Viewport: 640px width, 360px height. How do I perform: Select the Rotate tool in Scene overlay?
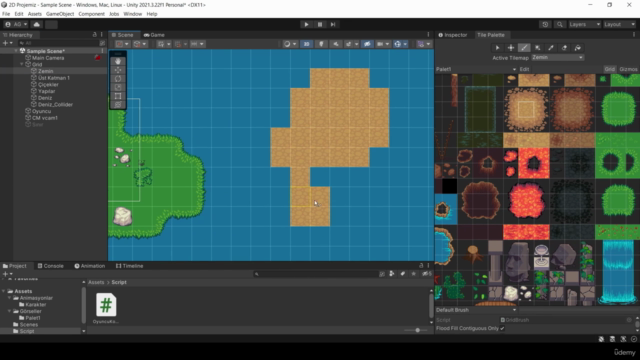(x=118, y=79)
